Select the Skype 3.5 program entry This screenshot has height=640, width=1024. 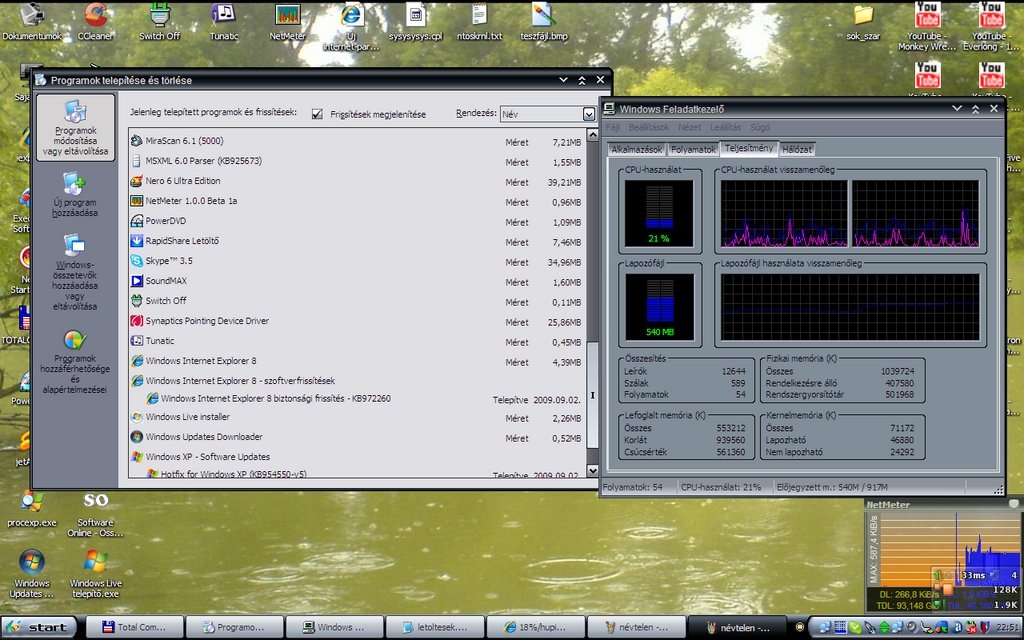(x=356, y=261)
